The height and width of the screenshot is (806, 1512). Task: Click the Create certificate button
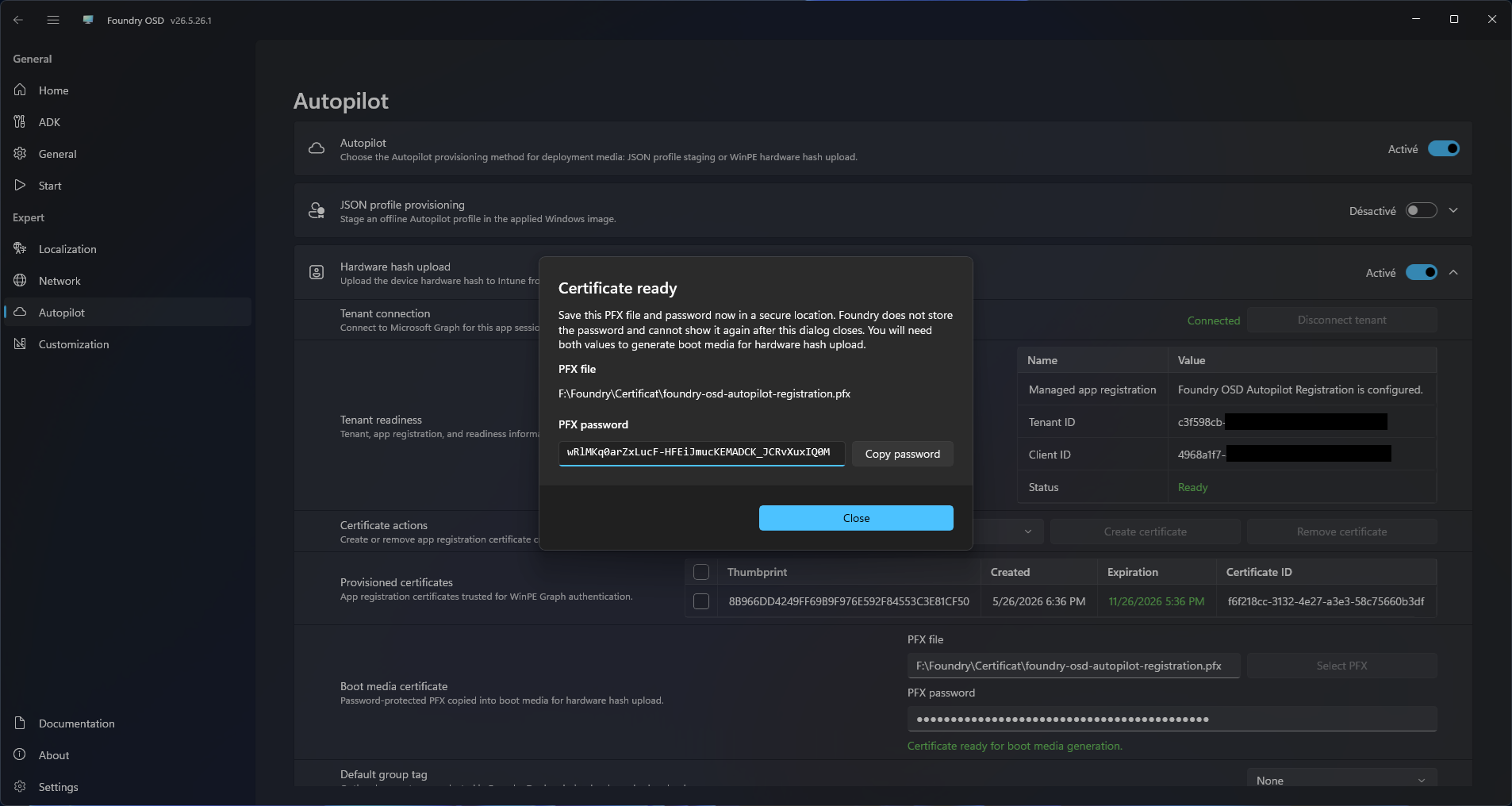coord(1145,532)
